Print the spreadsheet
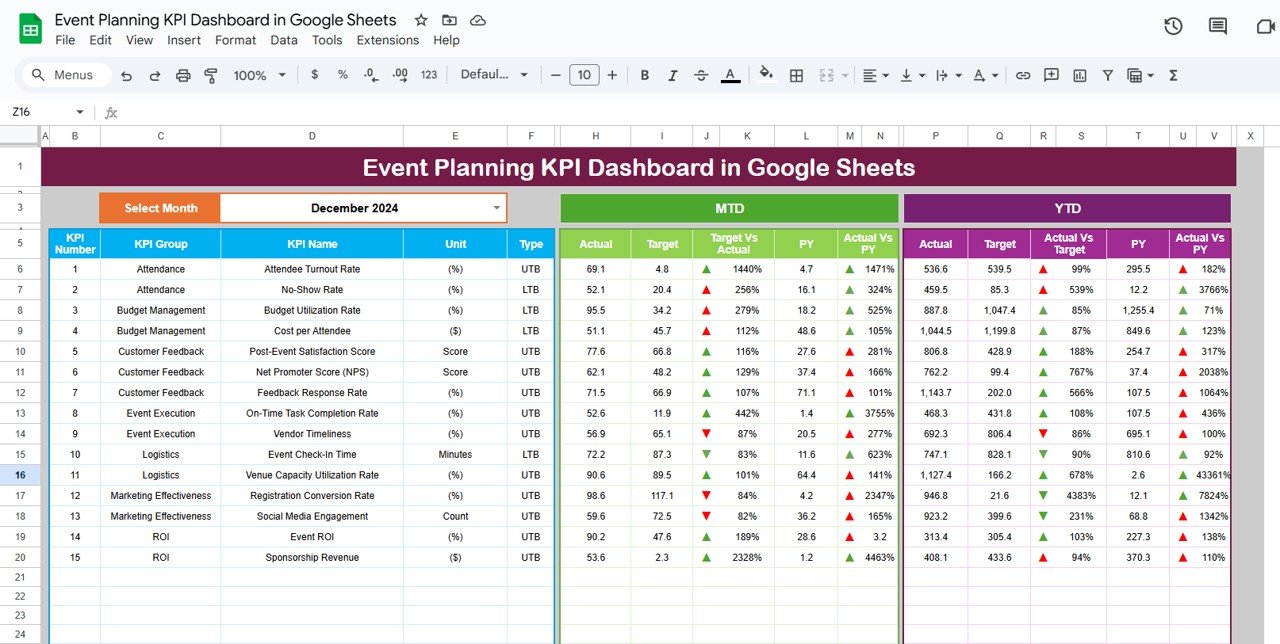The width and height of the screenshot is (1280, 644). [183, 75]
